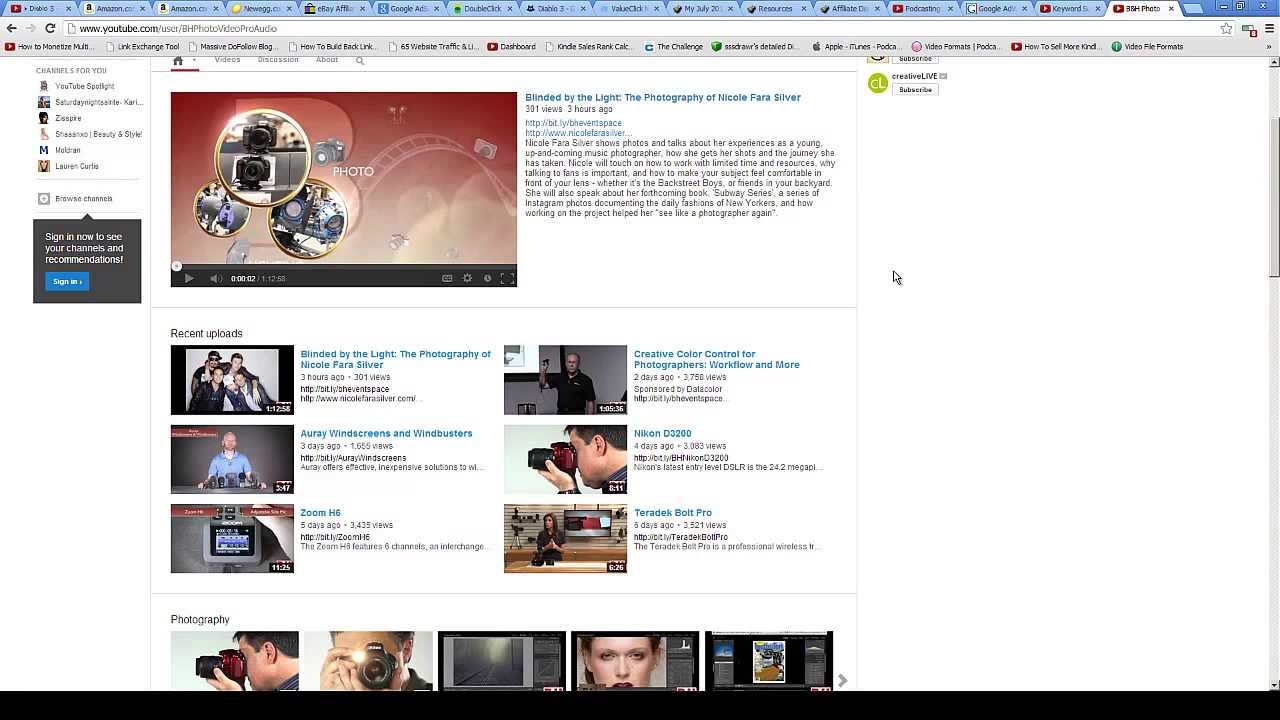Click the Photography section heading
Image resolution: width=1280 pixels, height=720 pixels.
tap(200, 619)
